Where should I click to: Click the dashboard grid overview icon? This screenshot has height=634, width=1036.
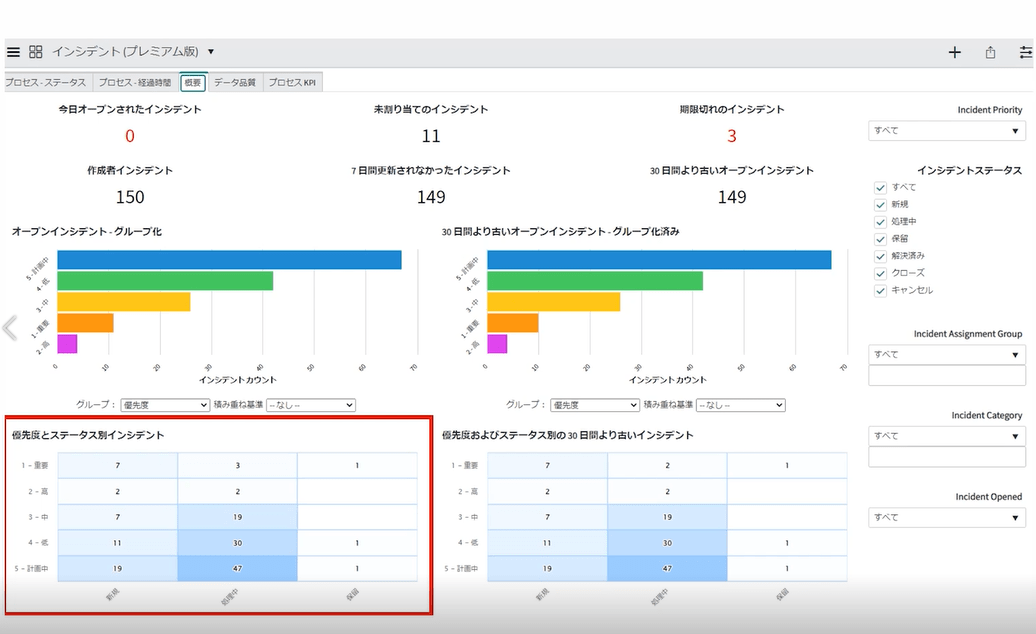(35, 52)
